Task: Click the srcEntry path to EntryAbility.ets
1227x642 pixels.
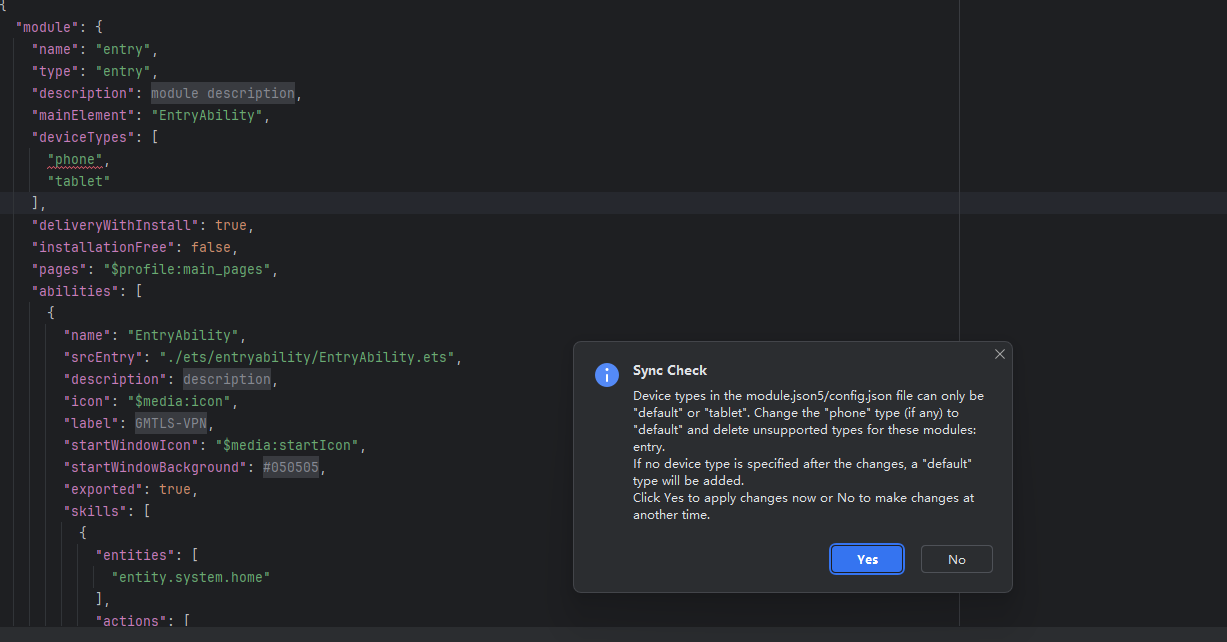Action: click(x=309, y=357)
